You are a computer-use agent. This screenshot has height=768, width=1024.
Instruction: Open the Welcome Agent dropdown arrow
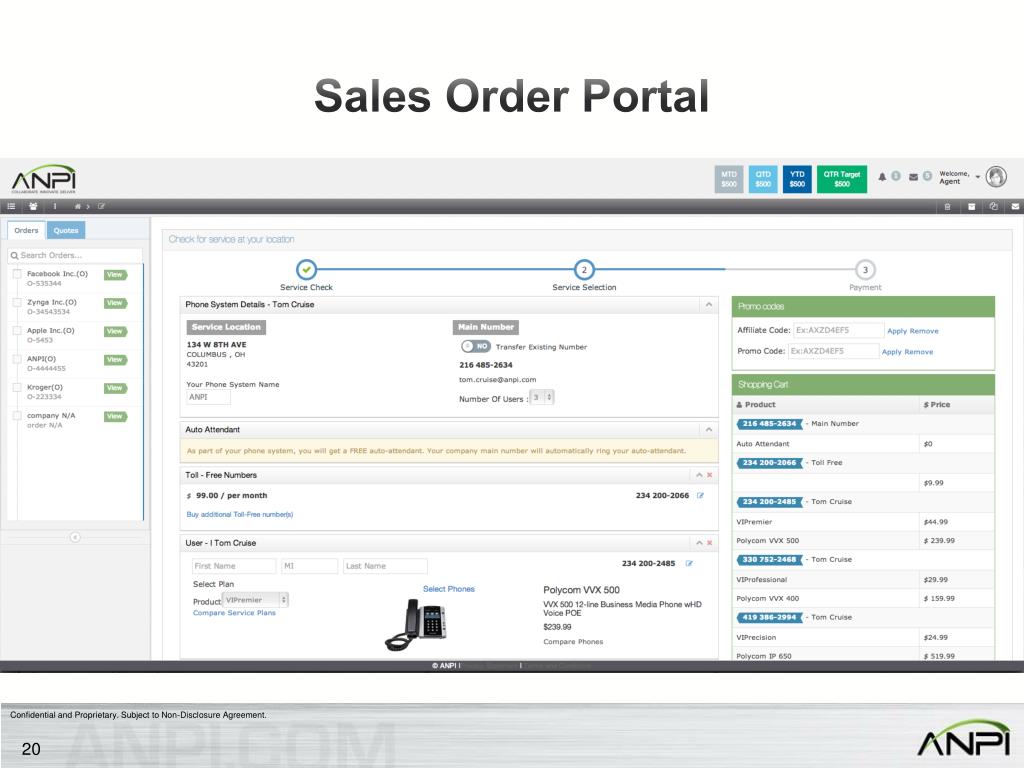click(x=978, y=177)
